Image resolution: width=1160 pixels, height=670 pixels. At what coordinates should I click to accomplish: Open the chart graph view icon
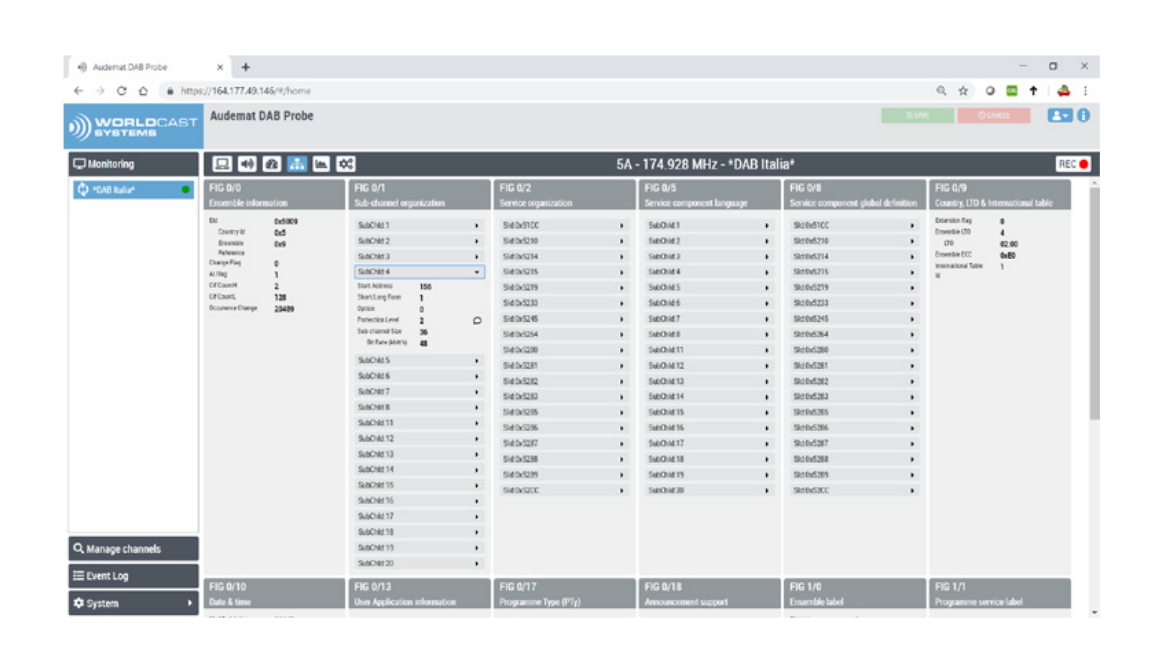[321, 164]
